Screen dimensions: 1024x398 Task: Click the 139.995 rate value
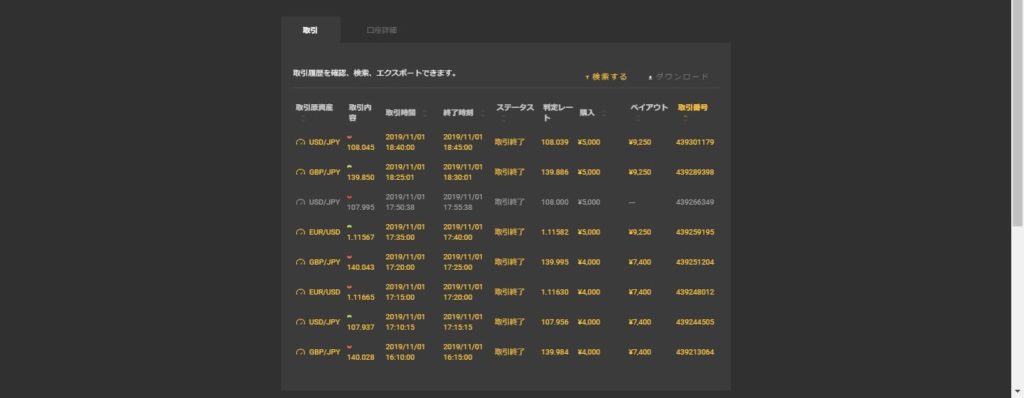tap(554, 263)
